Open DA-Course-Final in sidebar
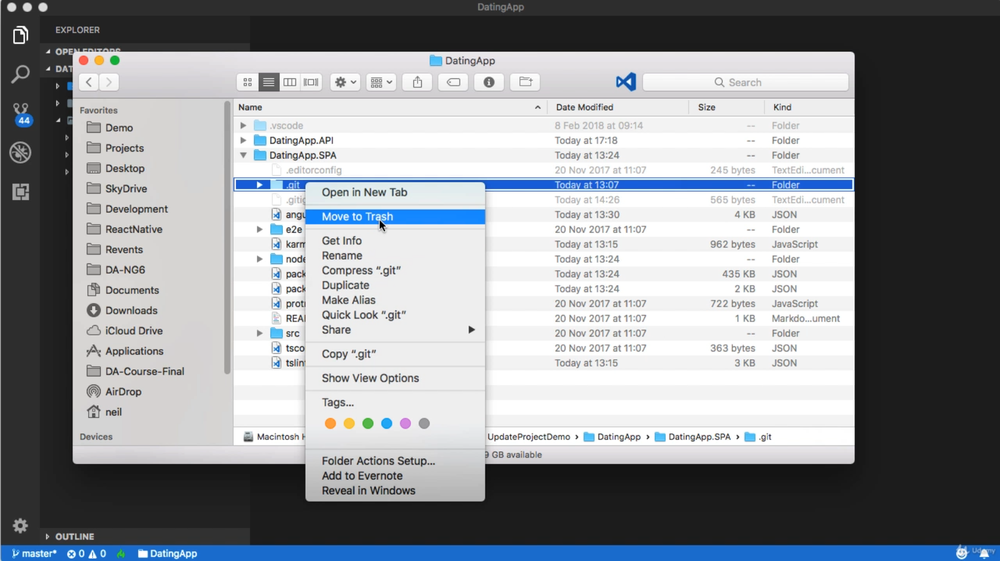This screenshot has height=561, width=1000. (135, 372)
